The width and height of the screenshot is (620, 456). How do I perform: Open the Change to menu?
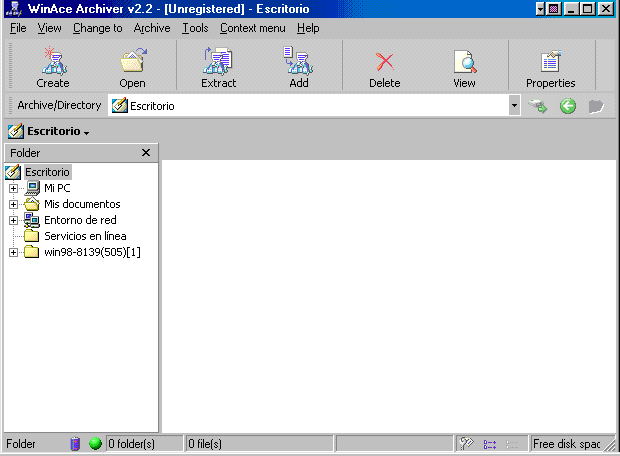coord(98,28)
